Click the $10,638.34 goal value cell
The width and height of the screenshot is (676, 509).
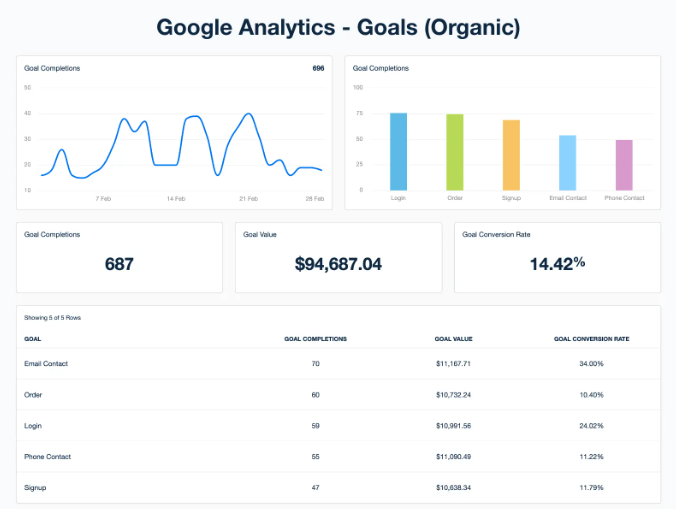point(454,488)
